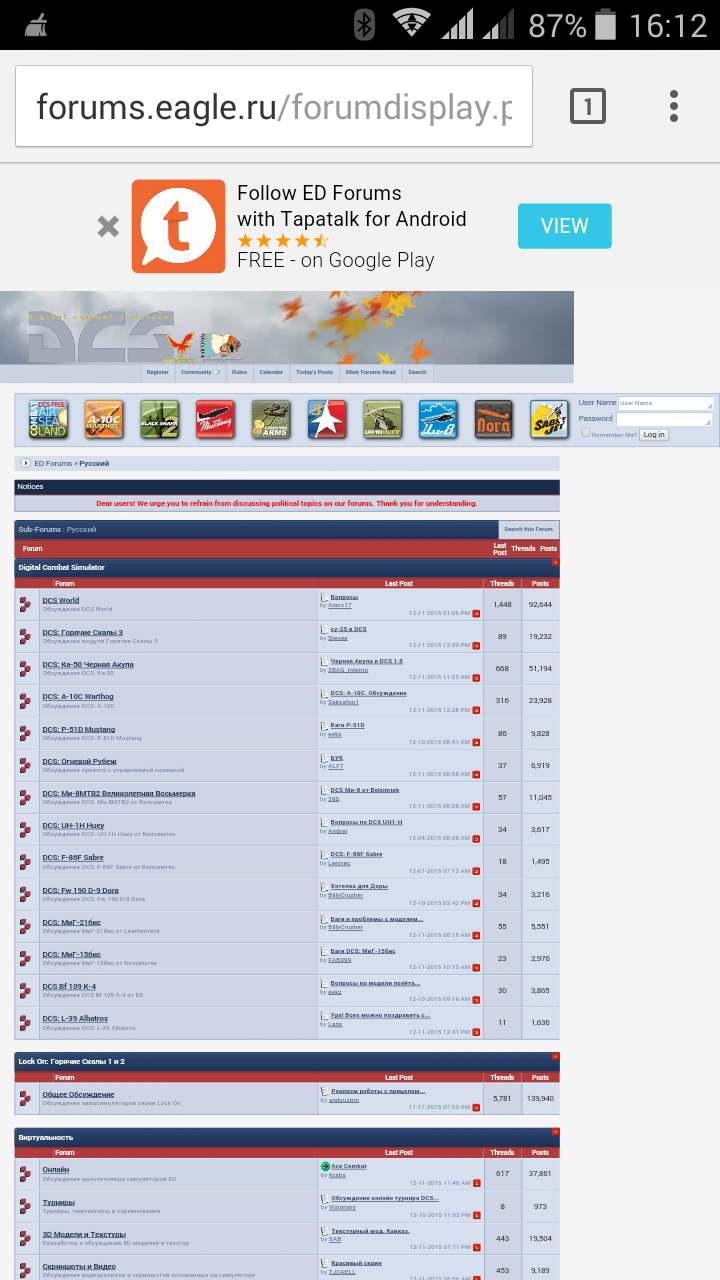Screen dimensions: 720x1280
Task: Open DCS: Горячие Скалы 3 forum
Action: [x=82, y=632]
